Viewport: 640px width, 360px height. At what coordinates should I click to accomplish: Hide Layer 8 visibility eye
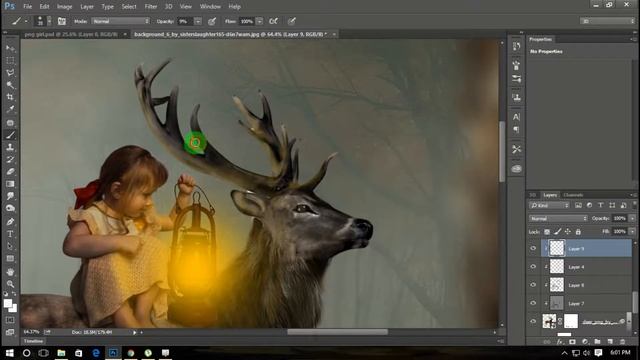point(533,285)
